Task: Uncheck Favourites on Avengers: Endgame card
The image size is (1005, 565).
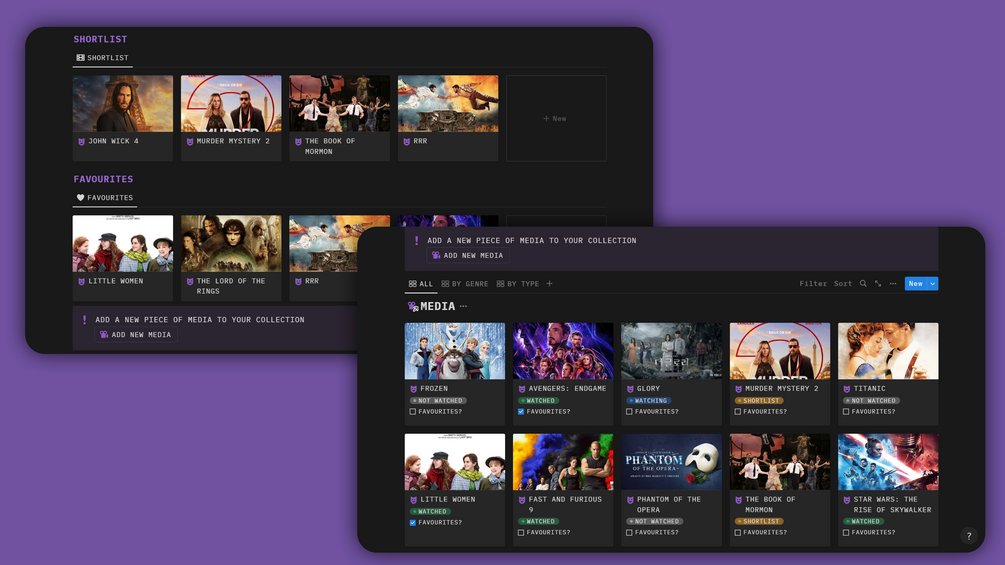Action: click(521, 412)
